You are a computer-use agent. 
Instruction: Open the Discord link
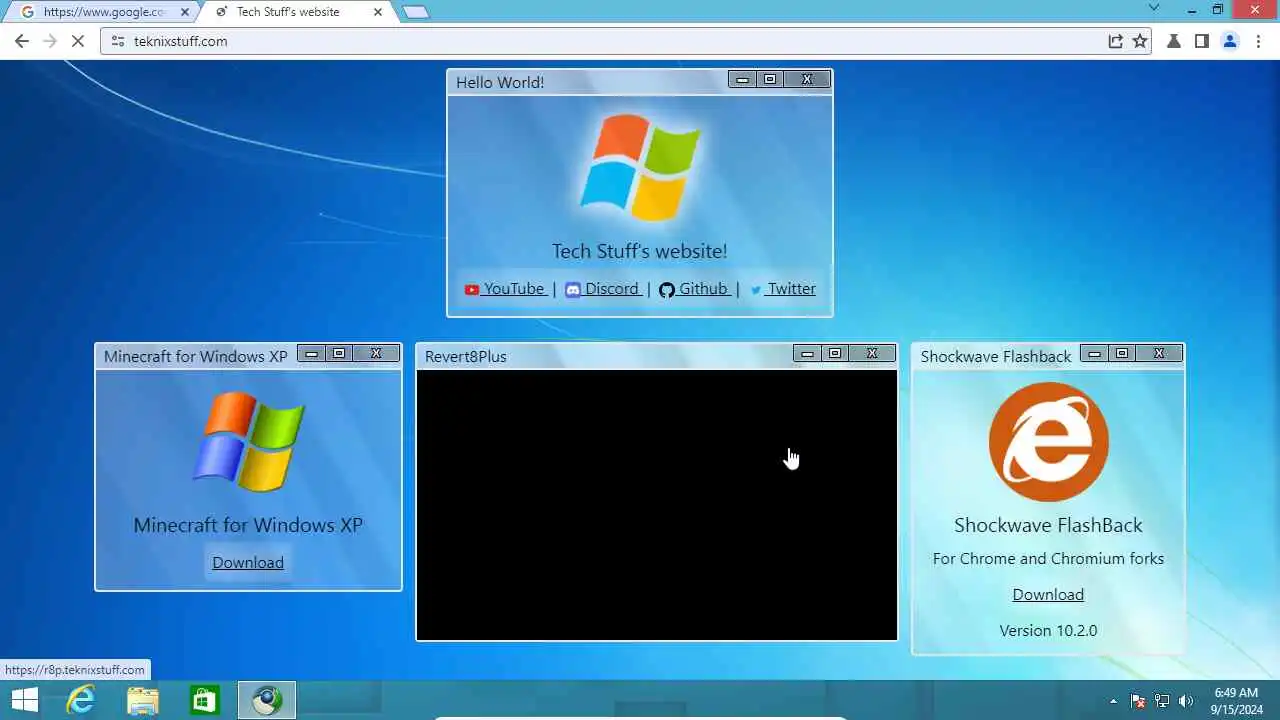click(x=602, y=289)
